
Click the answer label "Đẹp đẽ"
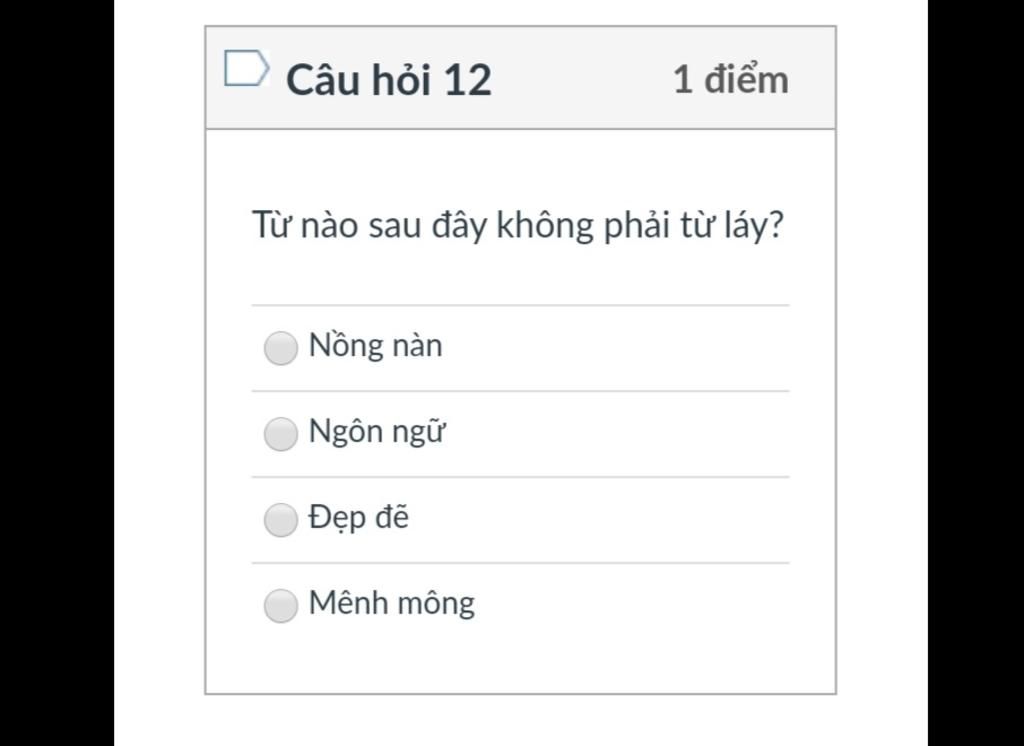click(358, 518)
